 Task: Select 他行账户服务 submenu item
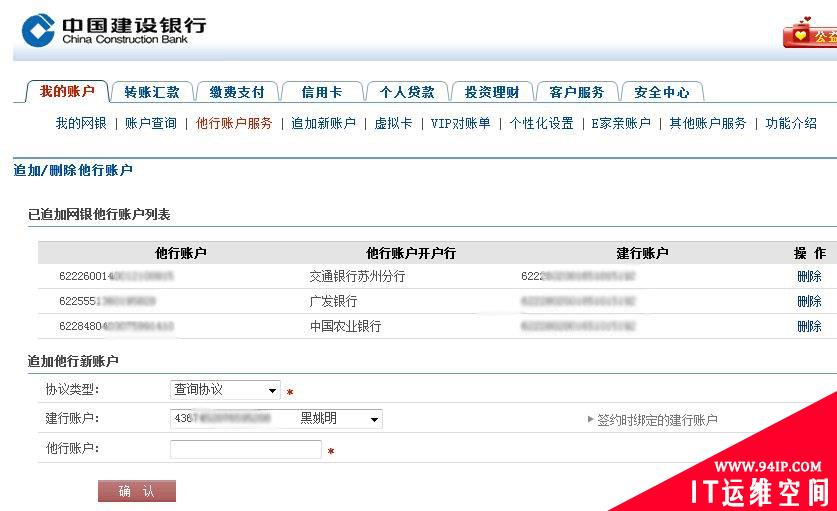pos(234,123)
